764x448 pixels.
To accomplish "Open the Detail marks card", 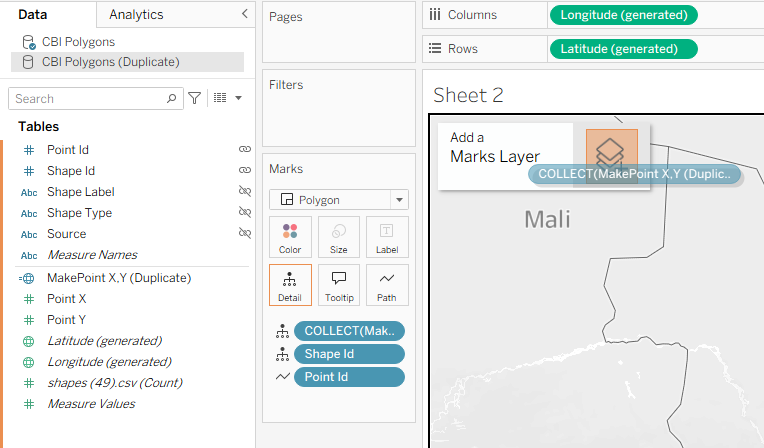I will pos(290,285).
